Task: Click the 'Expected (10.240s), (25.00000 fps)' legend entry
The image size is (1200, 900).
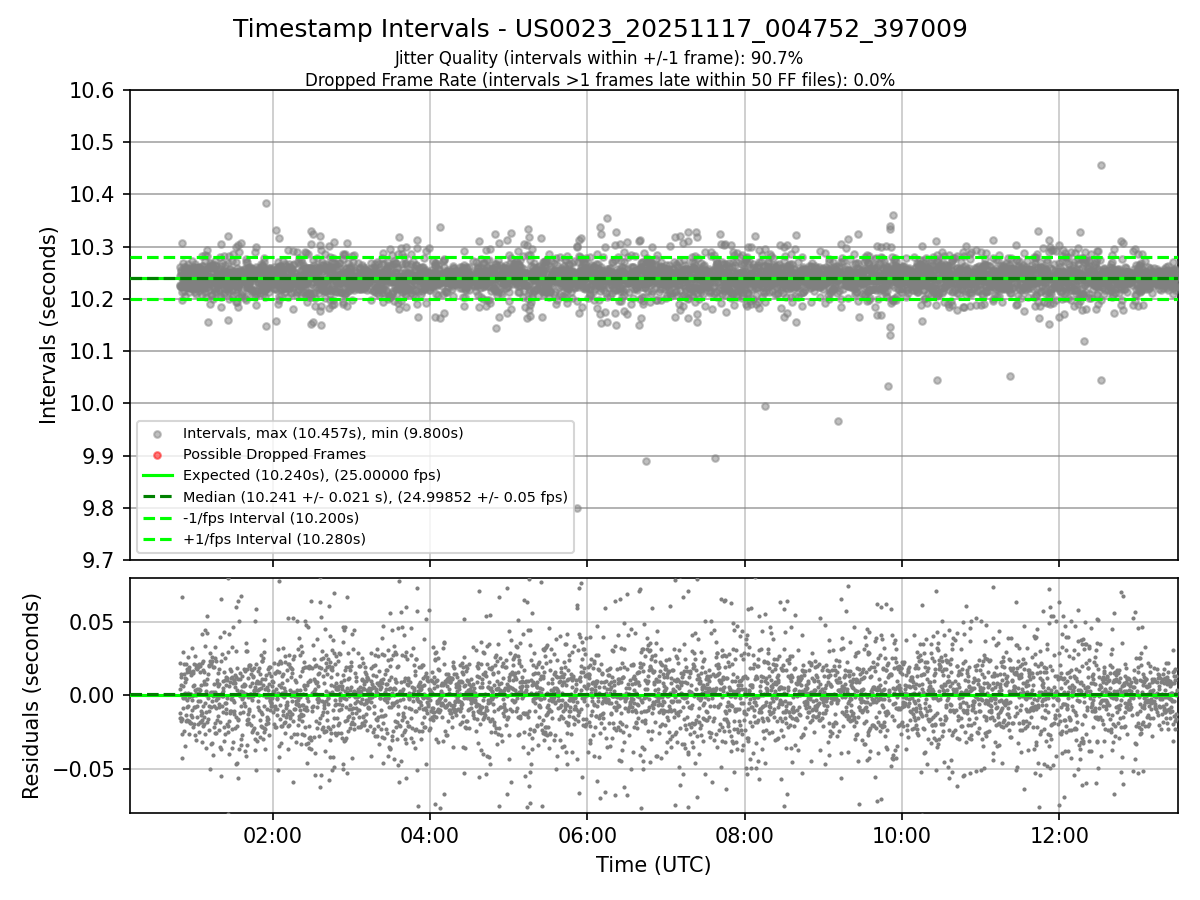Action: point(312,475)
